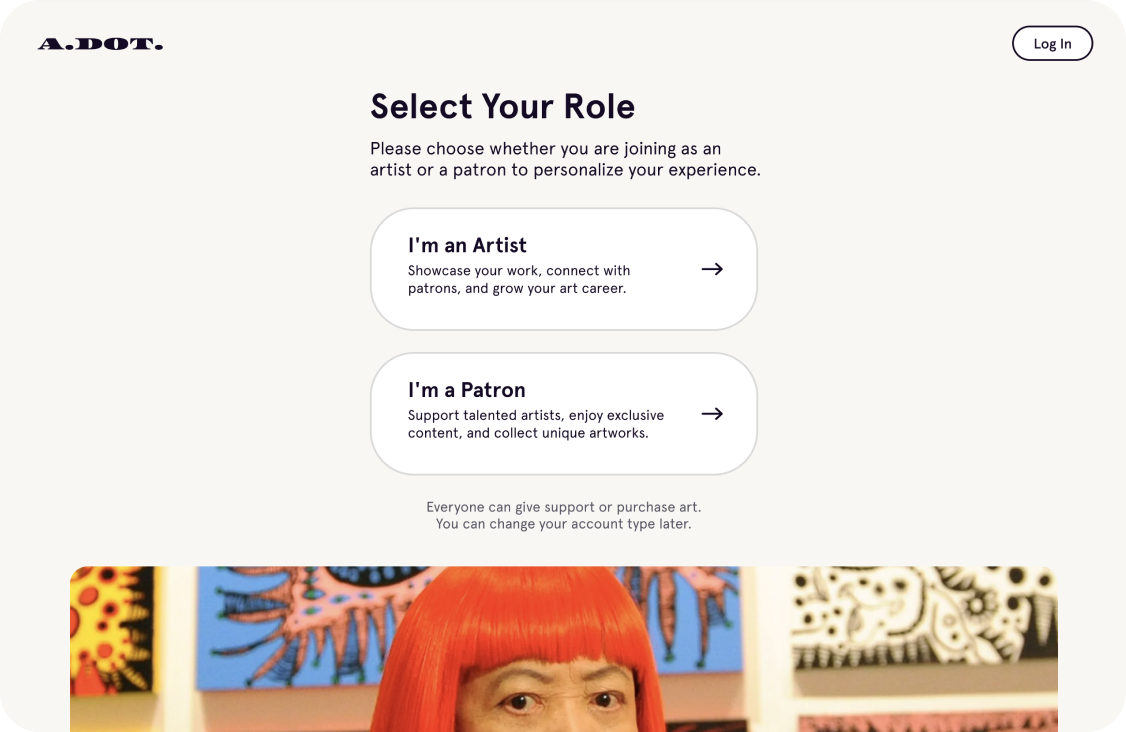Click the arrow on the Artist card
Viewport: 1126px width, 732px height.
click(x=712, y=269)
